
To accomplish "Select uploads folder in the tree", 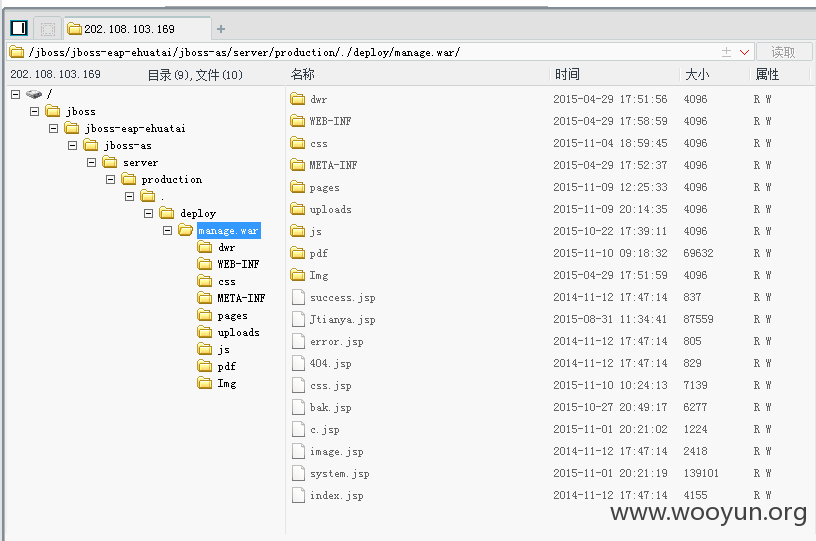I will click(238, 332).
